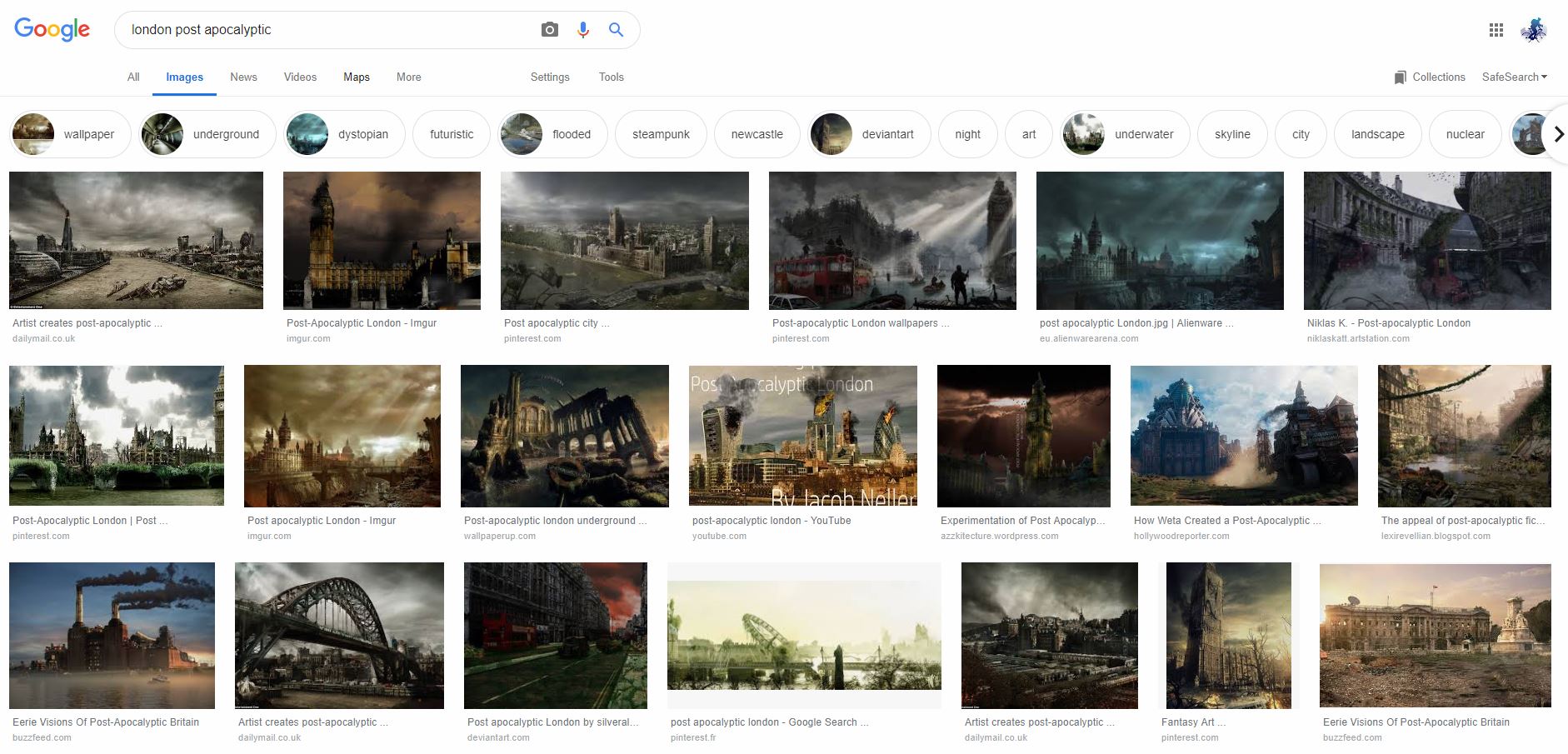Open the Post-Apocalyptic London - Imgur Big Ben thumbnail
This screenshot has width=1568, height=754.
pos(382,240)
